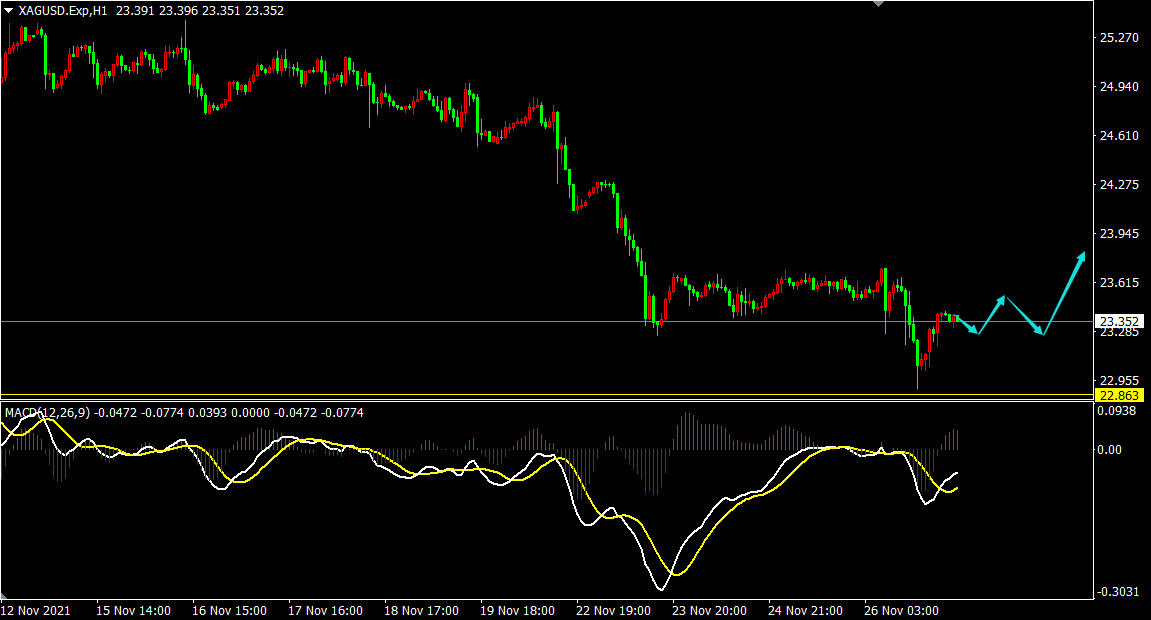The height and width of the screenshot is (620, 1151).
Task: Click the 12 Nov 2021 date label
Action: 35,610
